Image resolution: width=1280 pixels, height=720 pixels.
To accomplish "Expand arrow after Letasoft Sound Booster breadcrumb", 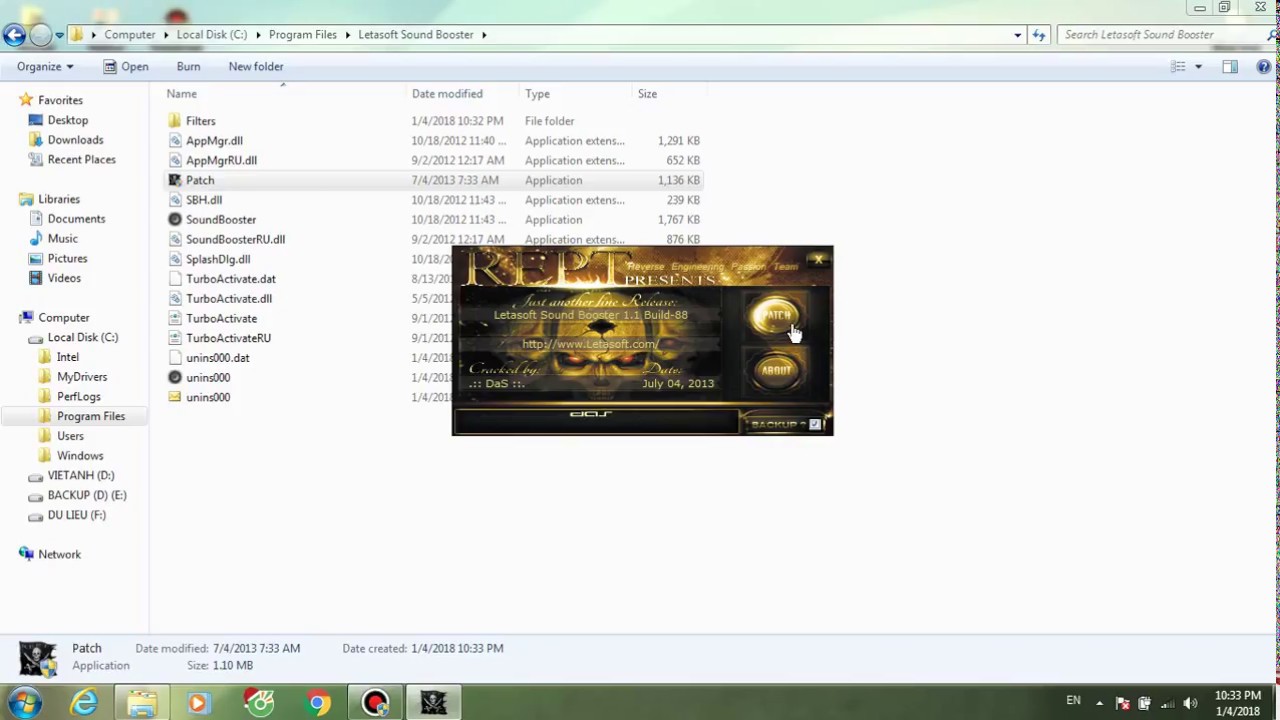I will tap(484, 35).
